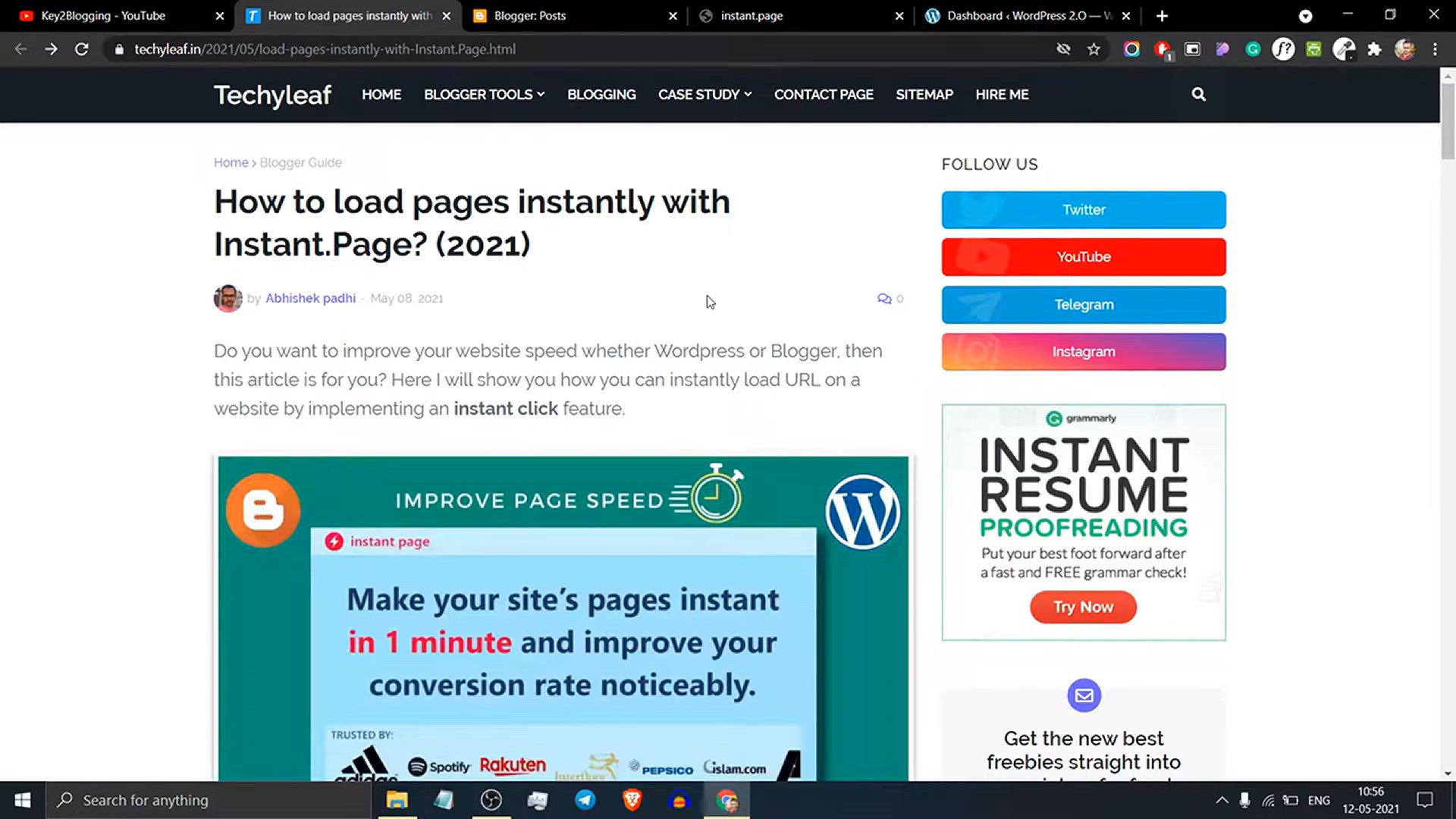Go to the Home nav item
1456x819 pixels.
tap(381, 95)
